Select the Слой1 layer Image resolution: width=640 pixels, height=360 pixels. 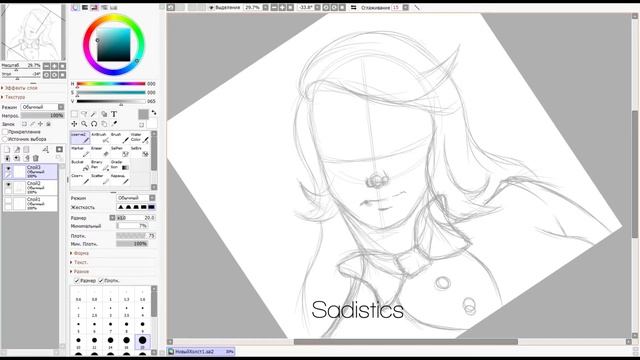[30, 203]
